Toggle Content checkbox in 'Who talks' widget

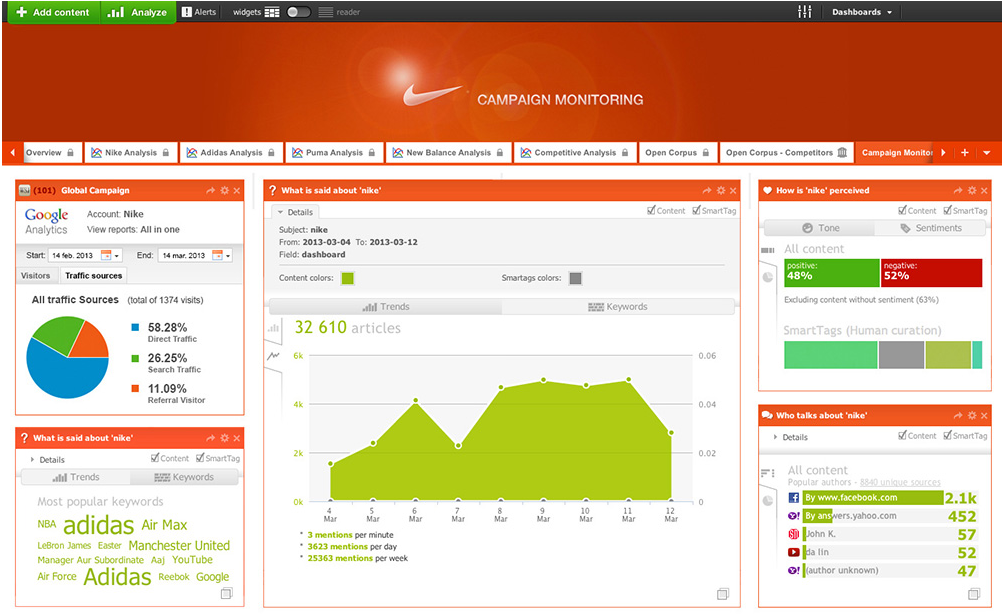click(x=917, y=435)
